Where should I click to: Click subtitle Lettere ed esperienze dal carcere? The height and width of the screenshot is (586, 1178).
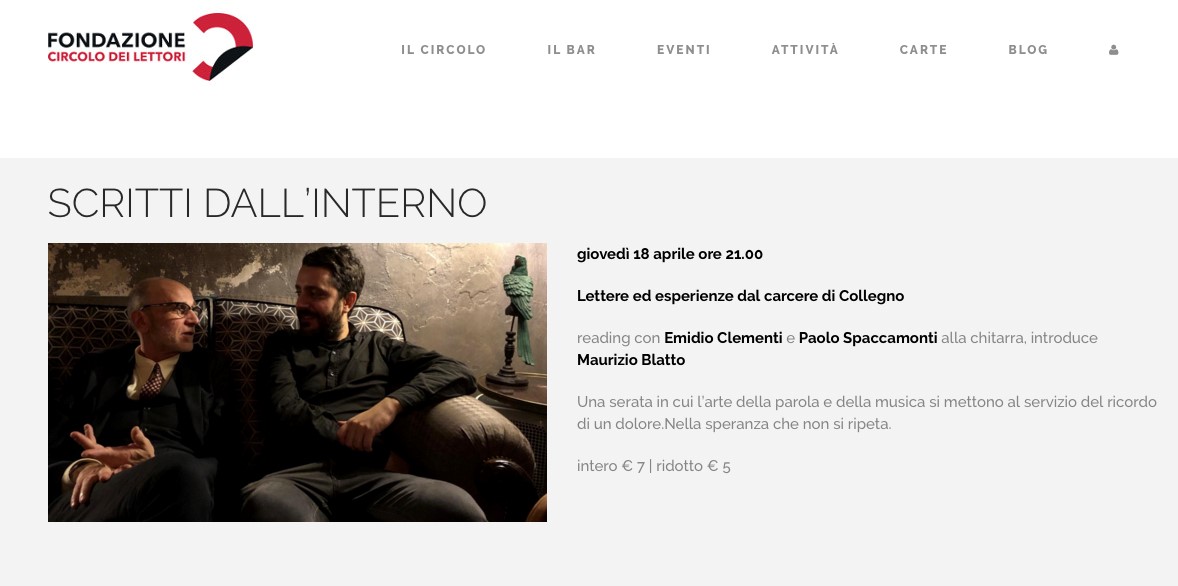point(740,296)
